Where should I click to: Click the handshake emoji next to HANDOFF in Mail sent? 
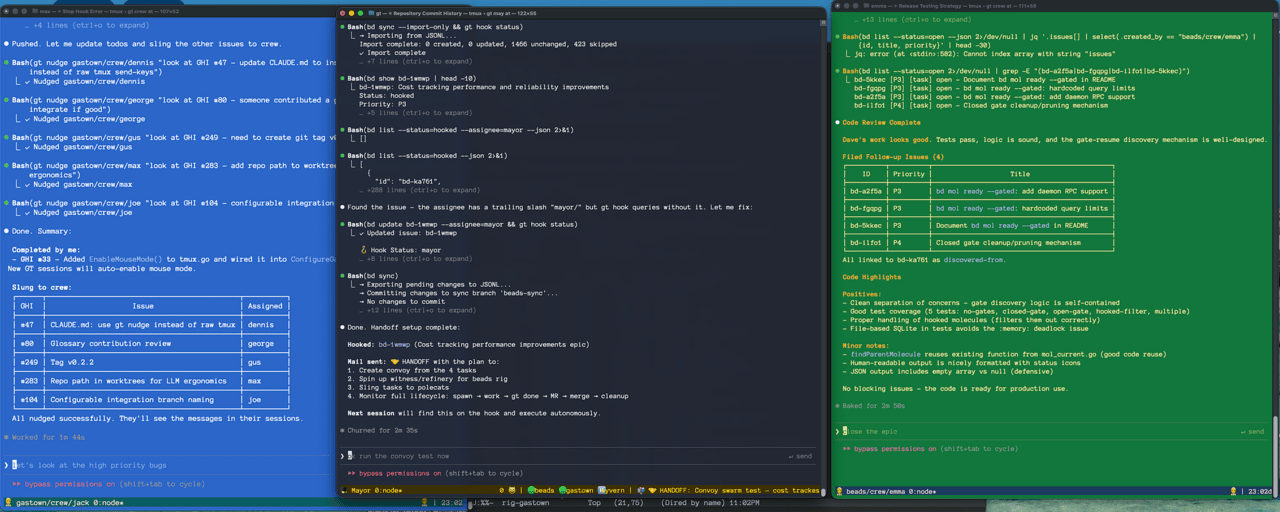[395, 362]
